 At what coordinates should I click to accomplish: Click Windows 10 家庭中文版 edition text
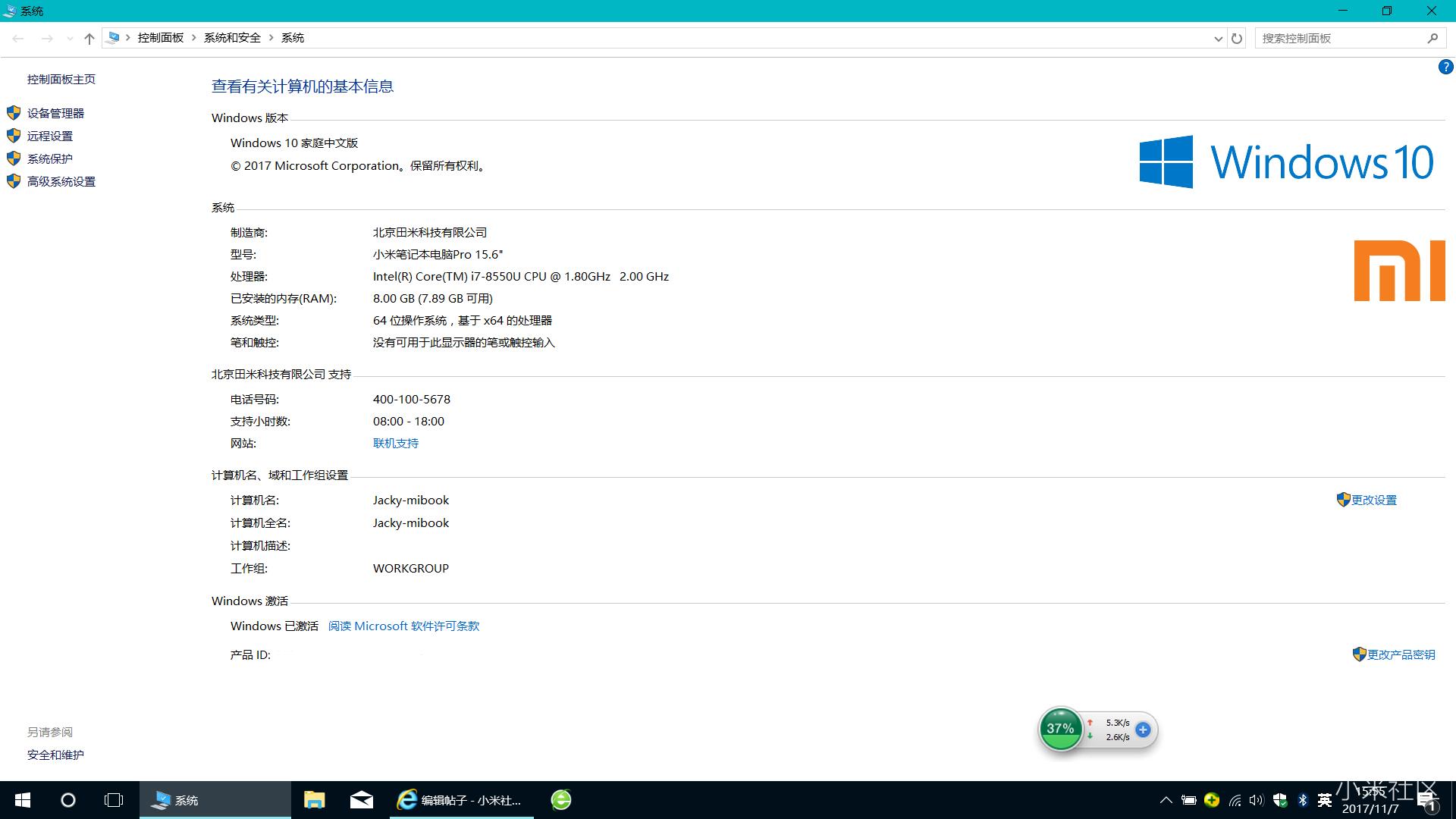(294, 143)
